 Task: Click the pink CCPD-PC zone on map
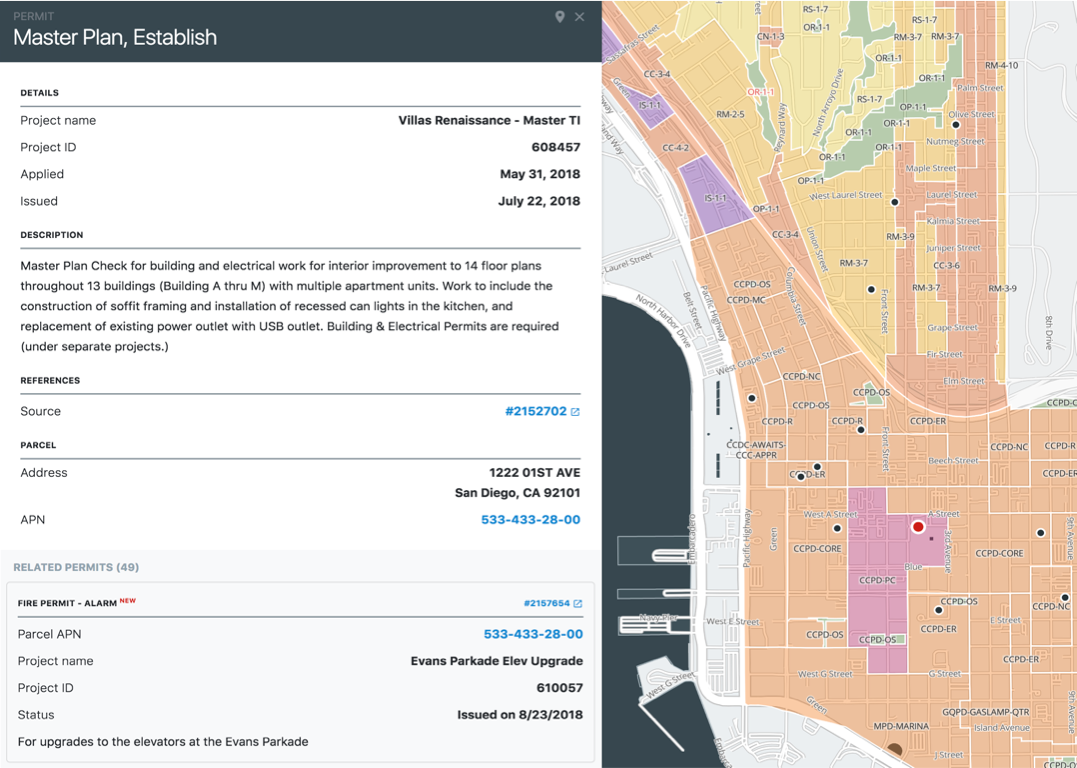[877, 560]
